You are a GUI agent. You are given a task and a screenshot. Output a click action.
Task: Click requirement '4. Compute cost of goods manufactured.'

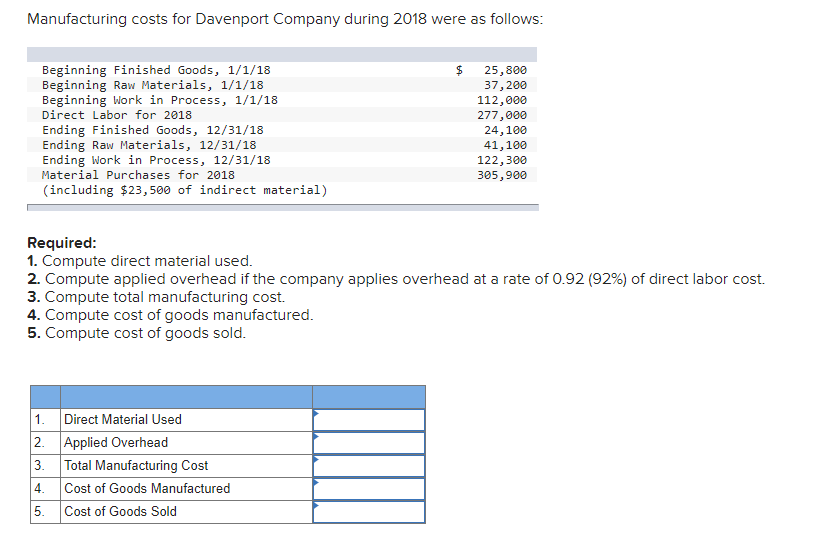tap(170, 315)
